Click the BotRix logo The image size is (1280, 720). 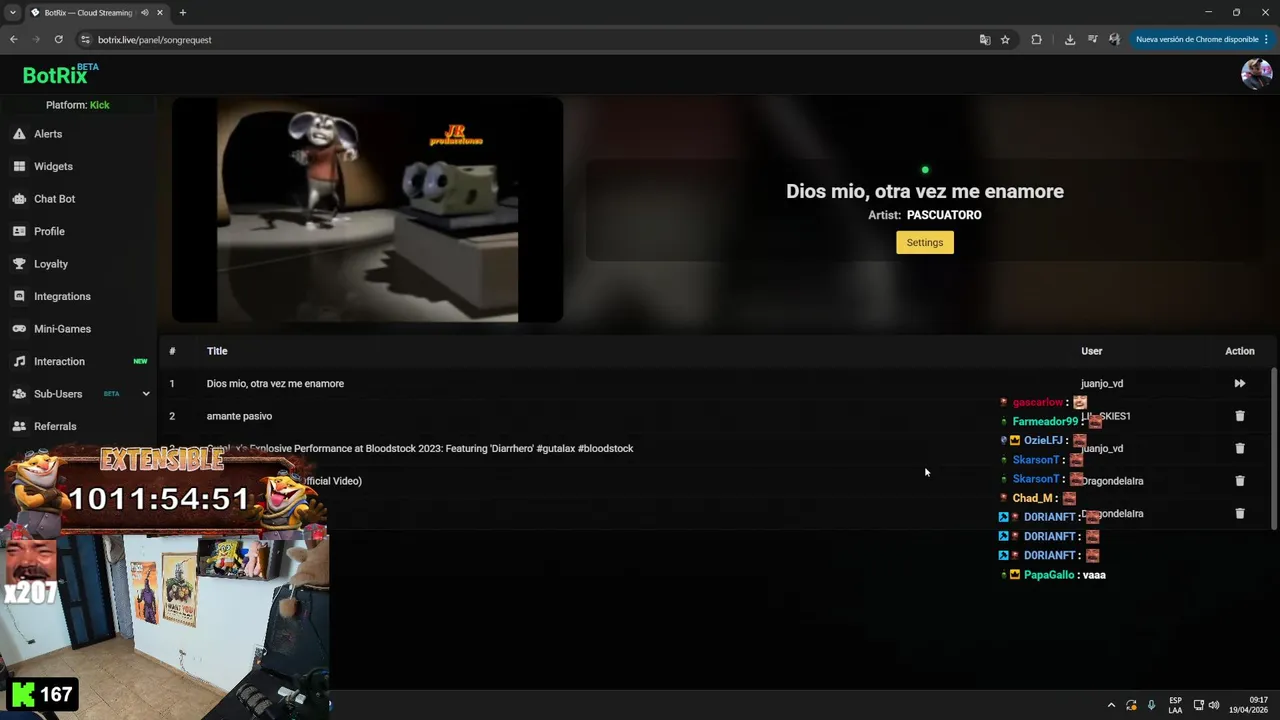pos(60,75)
